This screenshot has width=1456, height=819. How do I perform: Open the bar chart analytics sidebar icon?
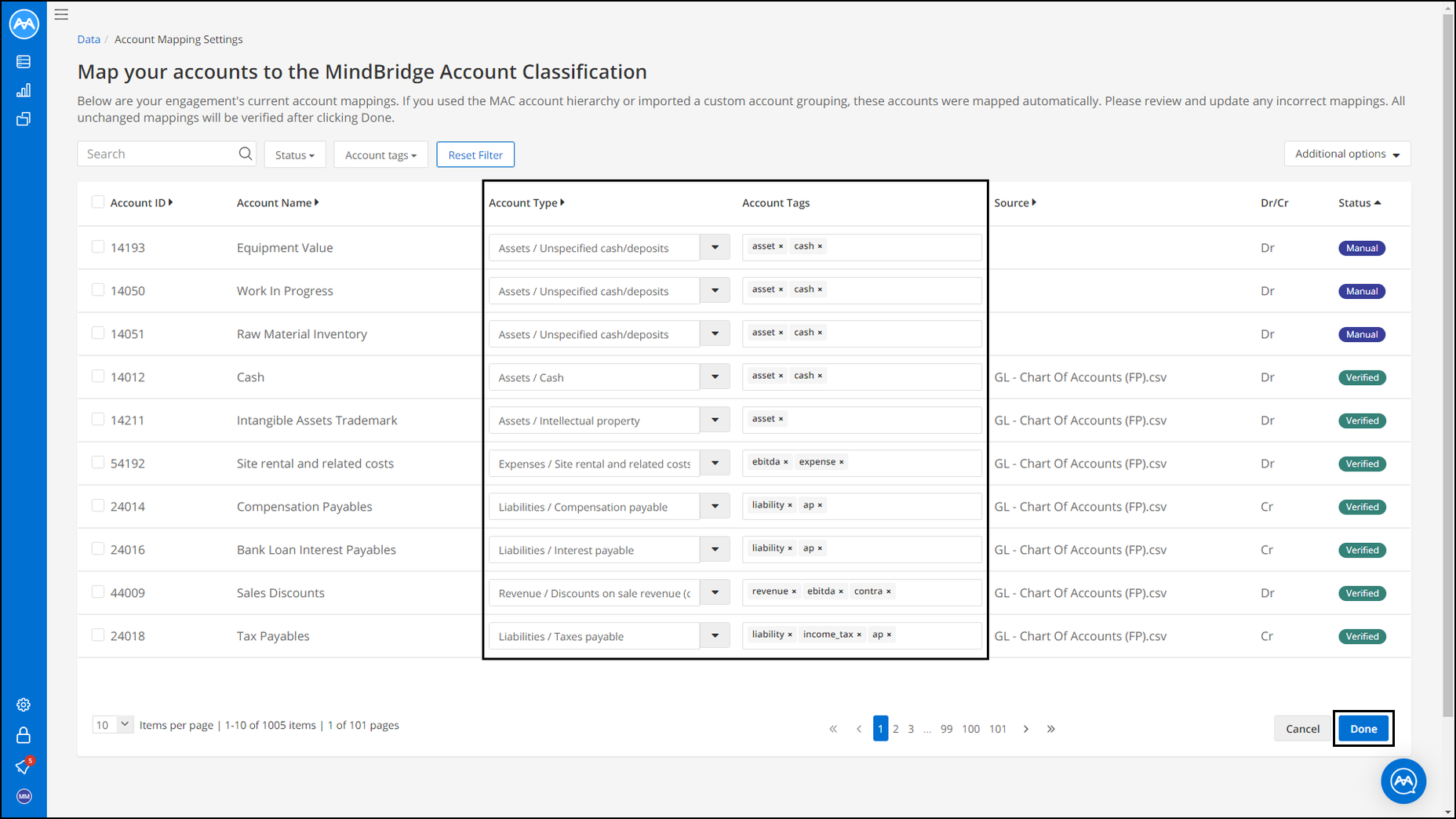[x=24, y=90]
